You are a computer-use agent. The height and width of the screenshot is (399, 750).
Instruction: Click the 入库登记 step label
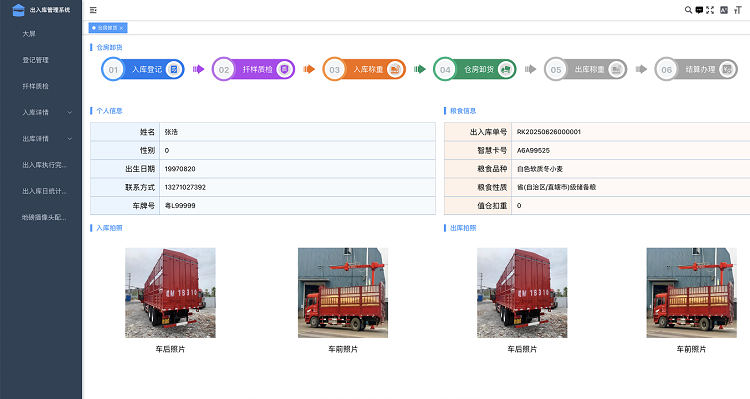(147, 69)
